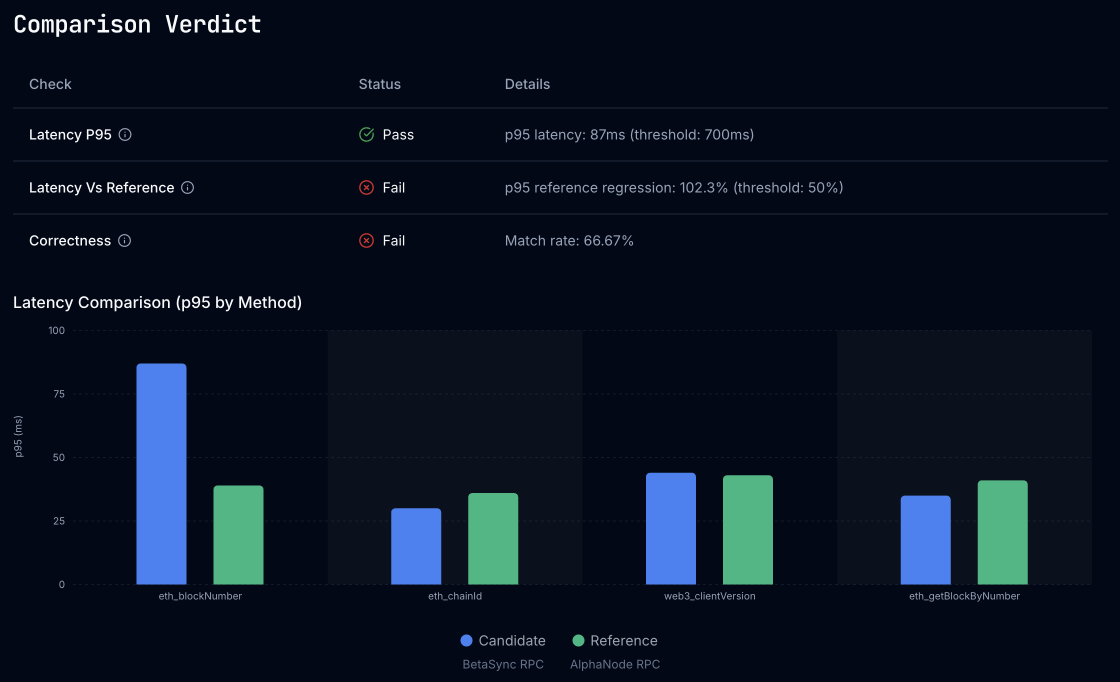This screenshot has width=1120, height=682.
Task: Click the red Fail icon in the Correctness row
Action: point(366,241)
